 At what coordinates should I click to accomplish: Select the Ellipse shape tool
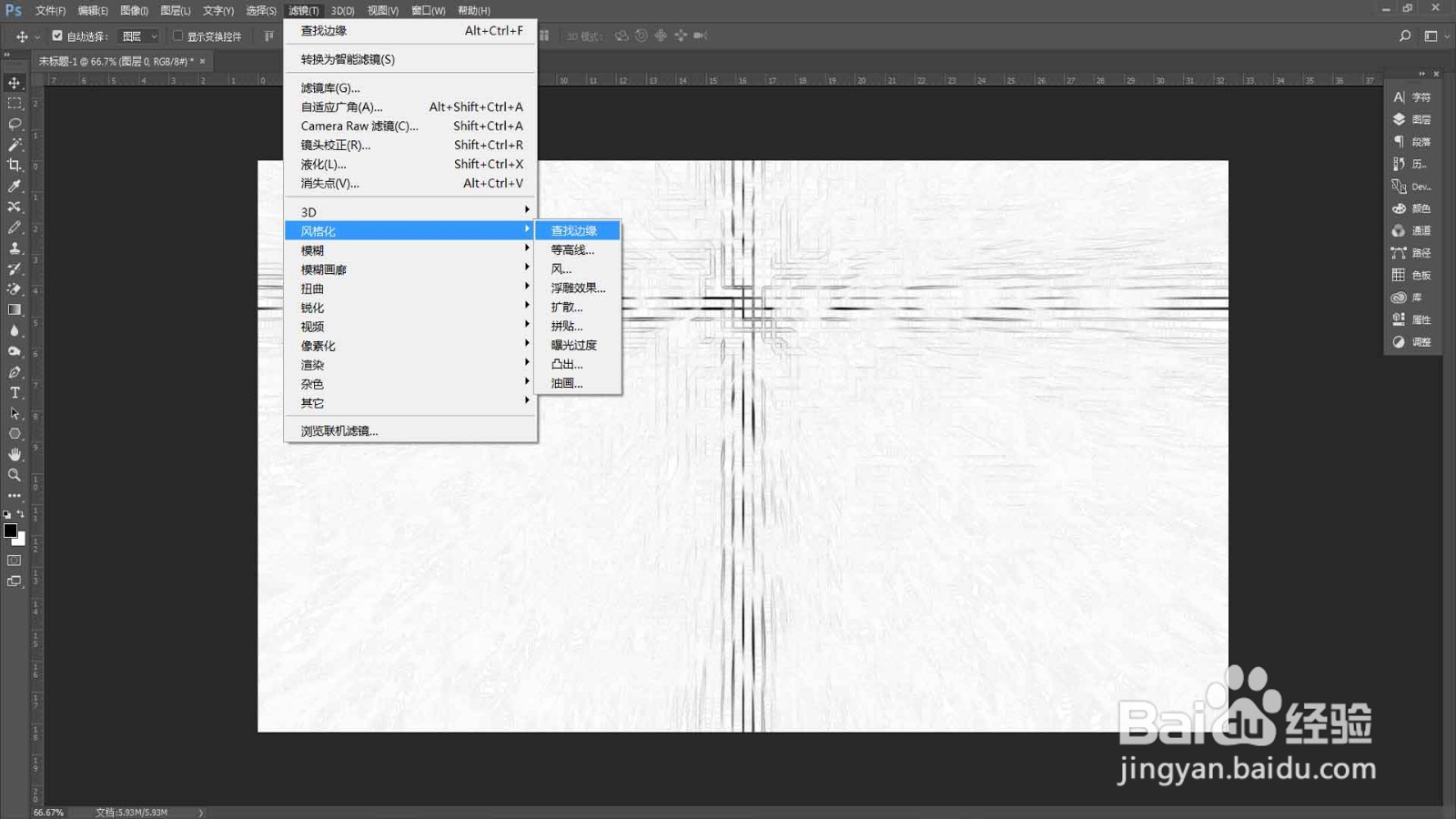[15, 434]
